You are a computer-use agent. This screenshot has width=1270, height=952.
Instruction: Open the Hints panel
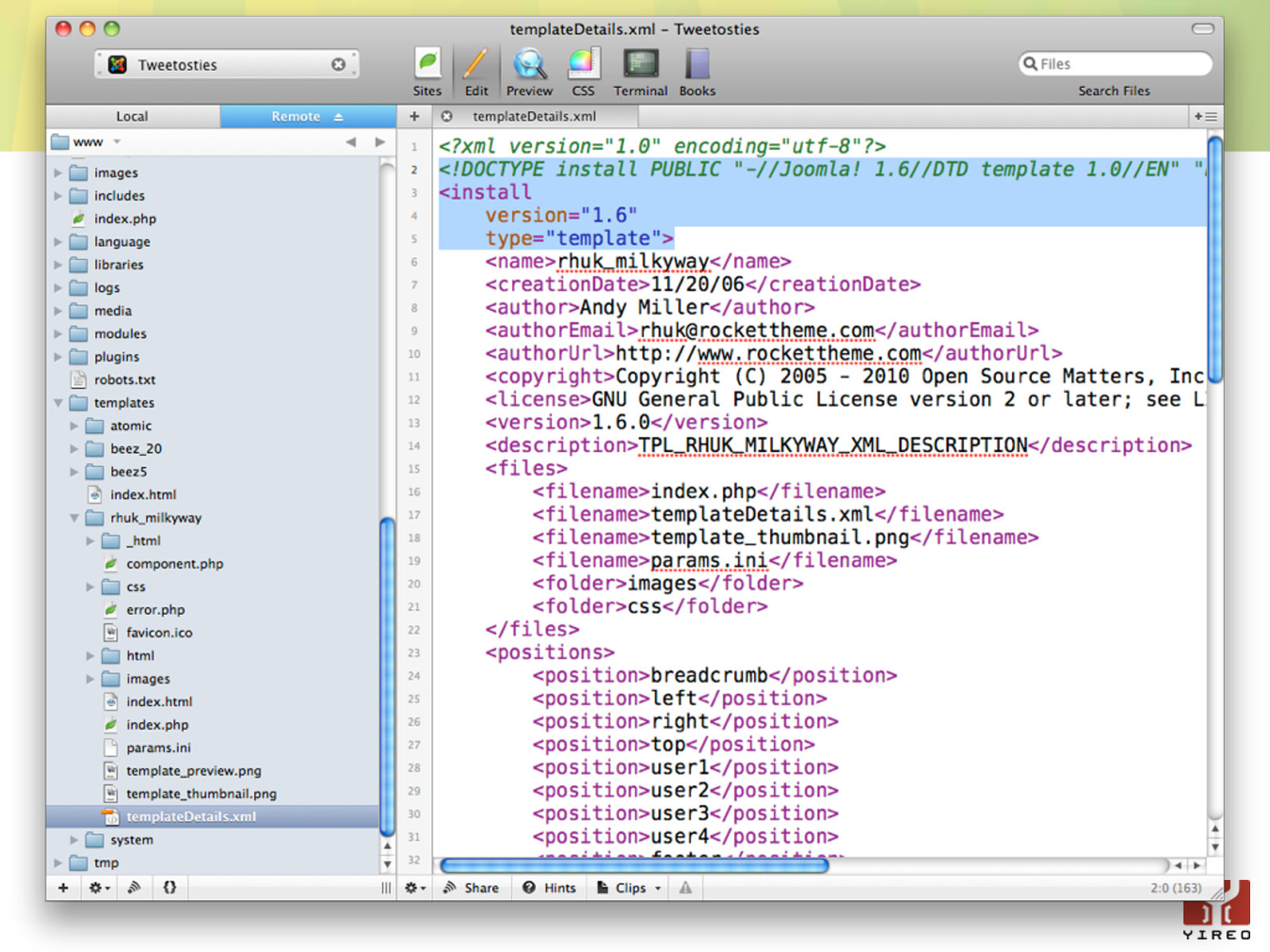(549, 888)
